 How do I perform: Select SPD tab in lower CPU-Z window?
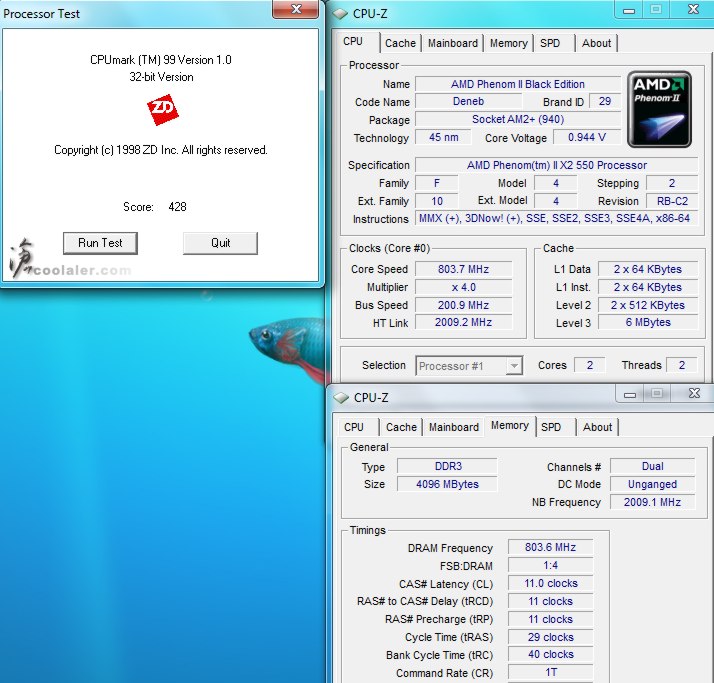551,427
